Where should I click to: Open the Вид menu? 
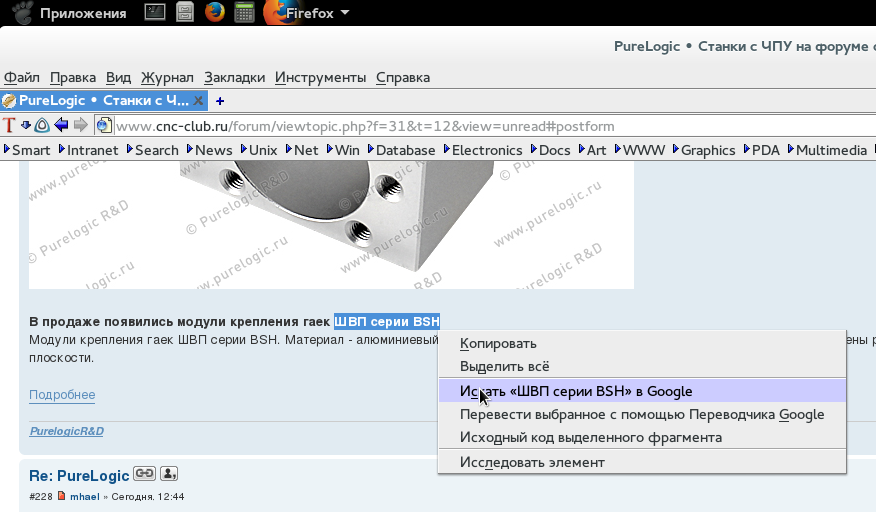tap(118, 77)
